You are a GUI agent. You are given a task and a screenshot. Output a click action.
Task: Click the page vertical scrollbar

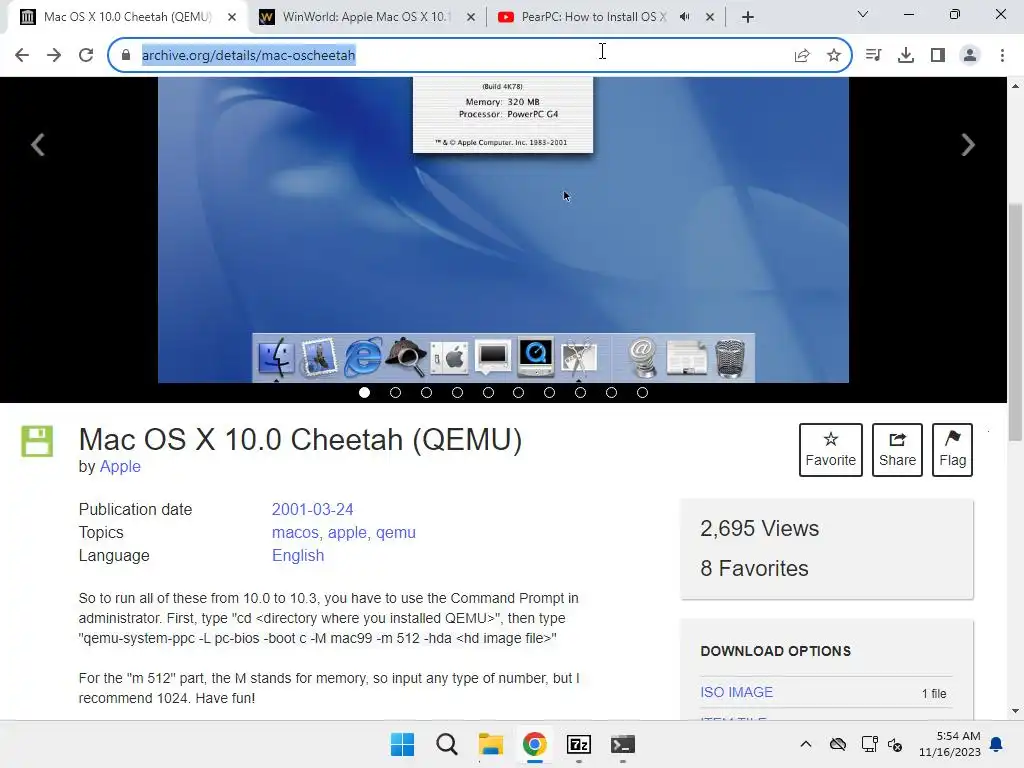1015,323
